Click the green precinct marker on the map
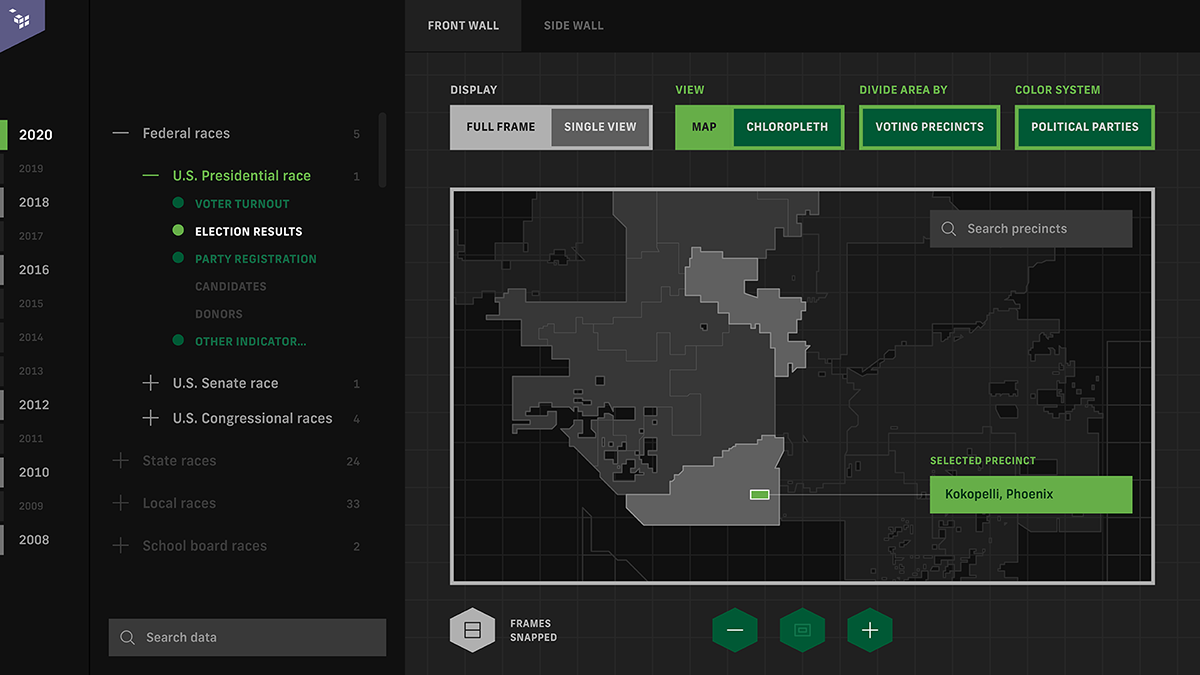1200x675 pixels. (x=760, y=494)
